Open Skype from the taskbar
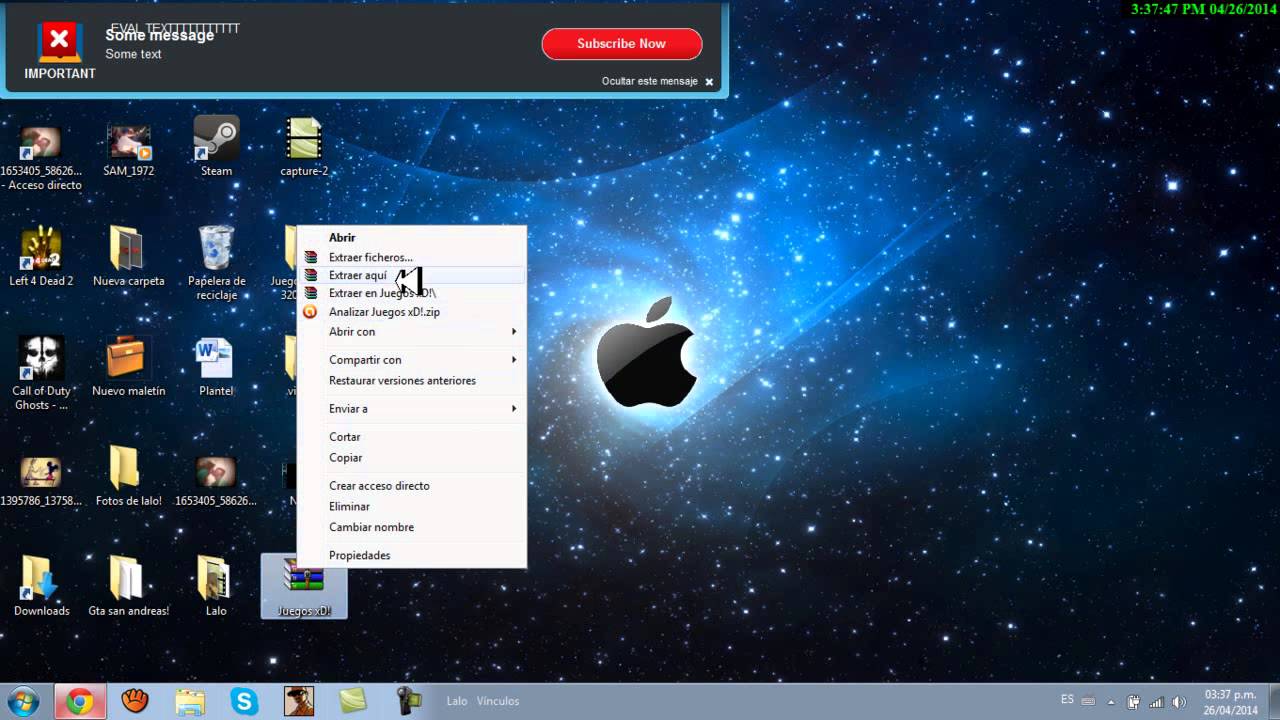The height and width of the screenshot is (720, 1280). click(244, 701)
